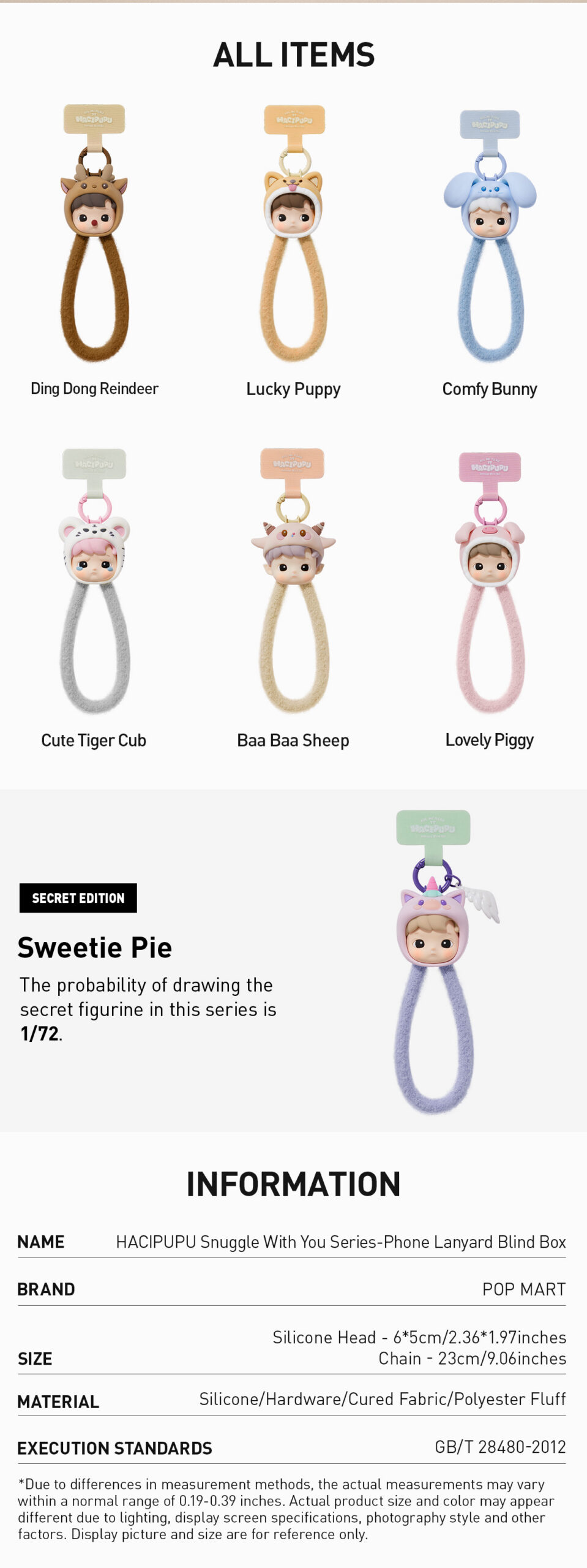Viewport: 587px width, 1568px height.
Task: Click the ALL ITEMS heading
Action: coord(294,55)
